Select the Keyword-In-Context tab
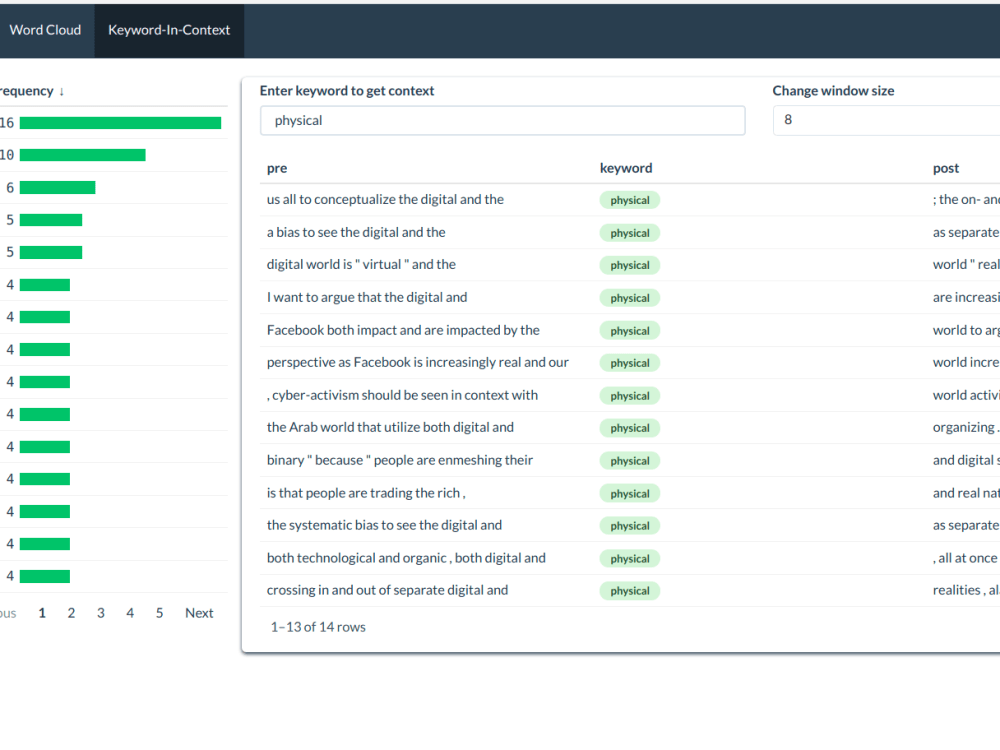This screenshot has height=750, width=1000. coord(169,30)
